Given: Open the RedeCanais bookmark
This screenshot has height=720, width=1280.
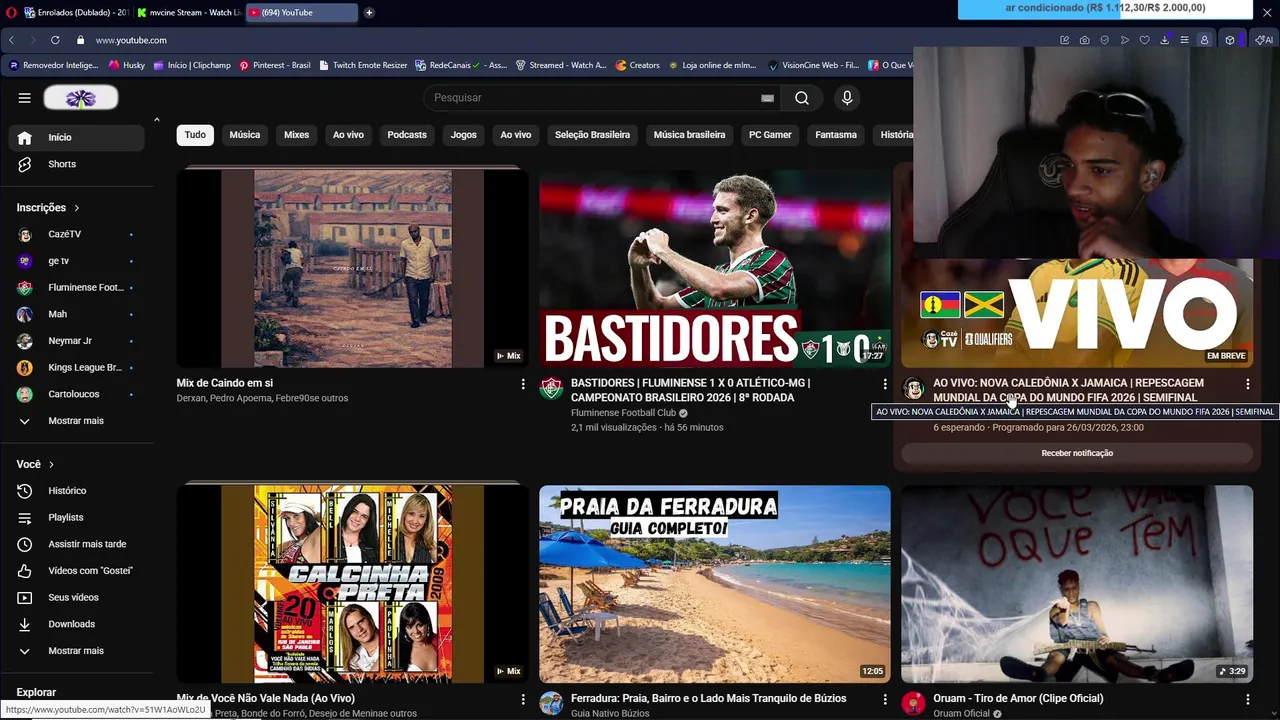Looking at the screenshot, I should click(x=461, y=65).
